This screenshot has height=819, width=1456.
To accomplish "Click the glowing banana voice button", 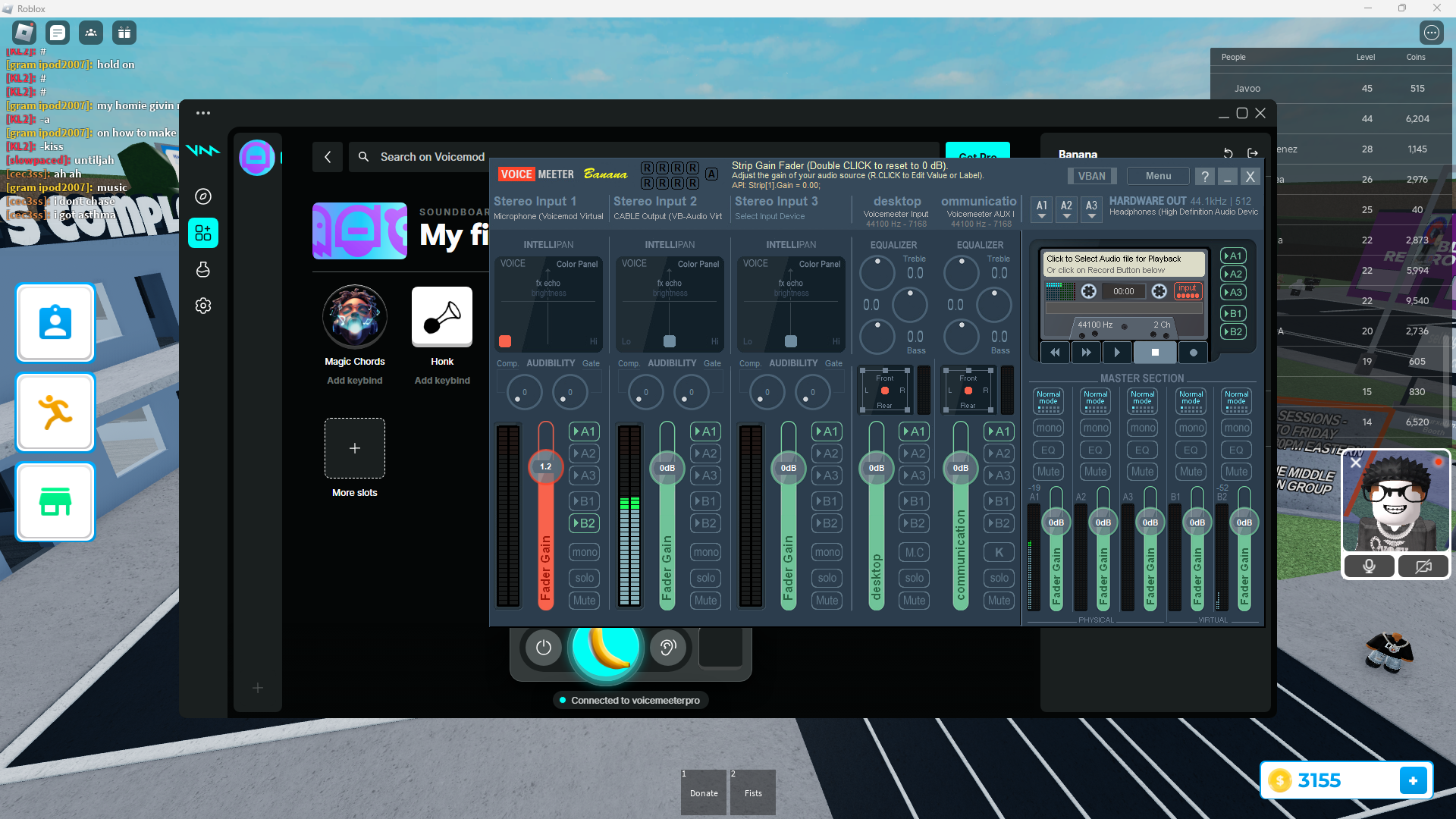I will (x=606, y=648).
